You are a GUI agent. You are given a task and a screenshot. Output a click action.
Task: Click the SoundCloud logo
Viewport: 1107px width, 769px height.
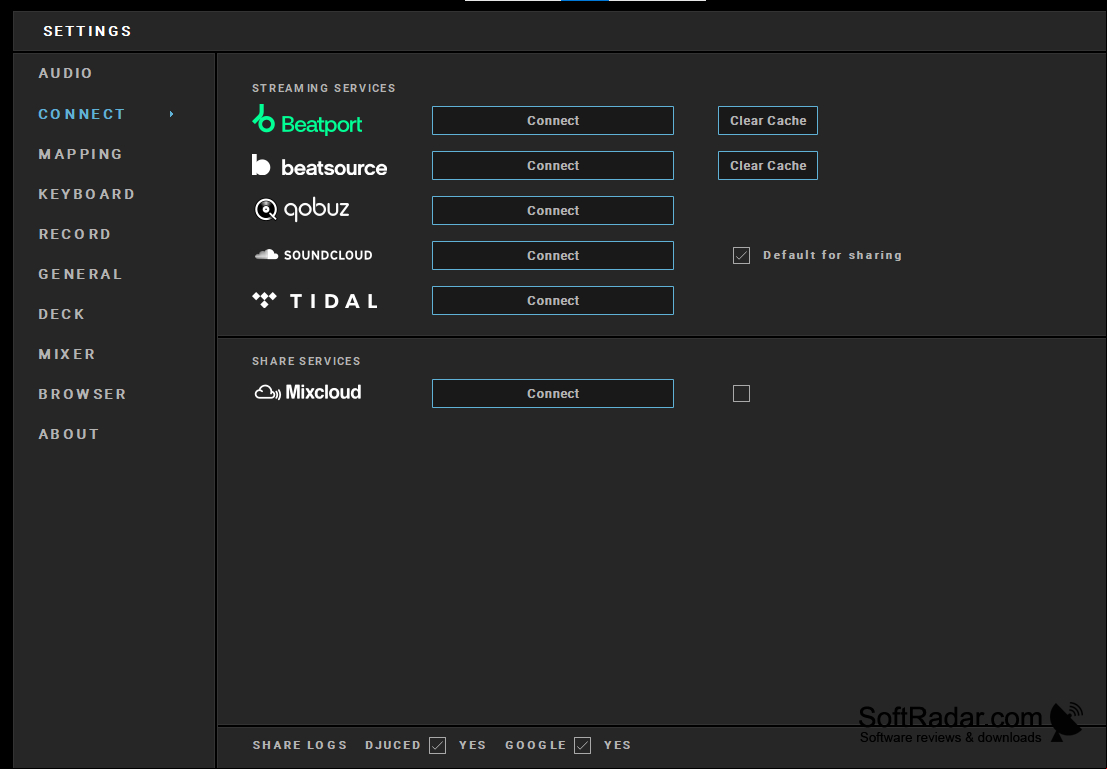coord(313,255)
